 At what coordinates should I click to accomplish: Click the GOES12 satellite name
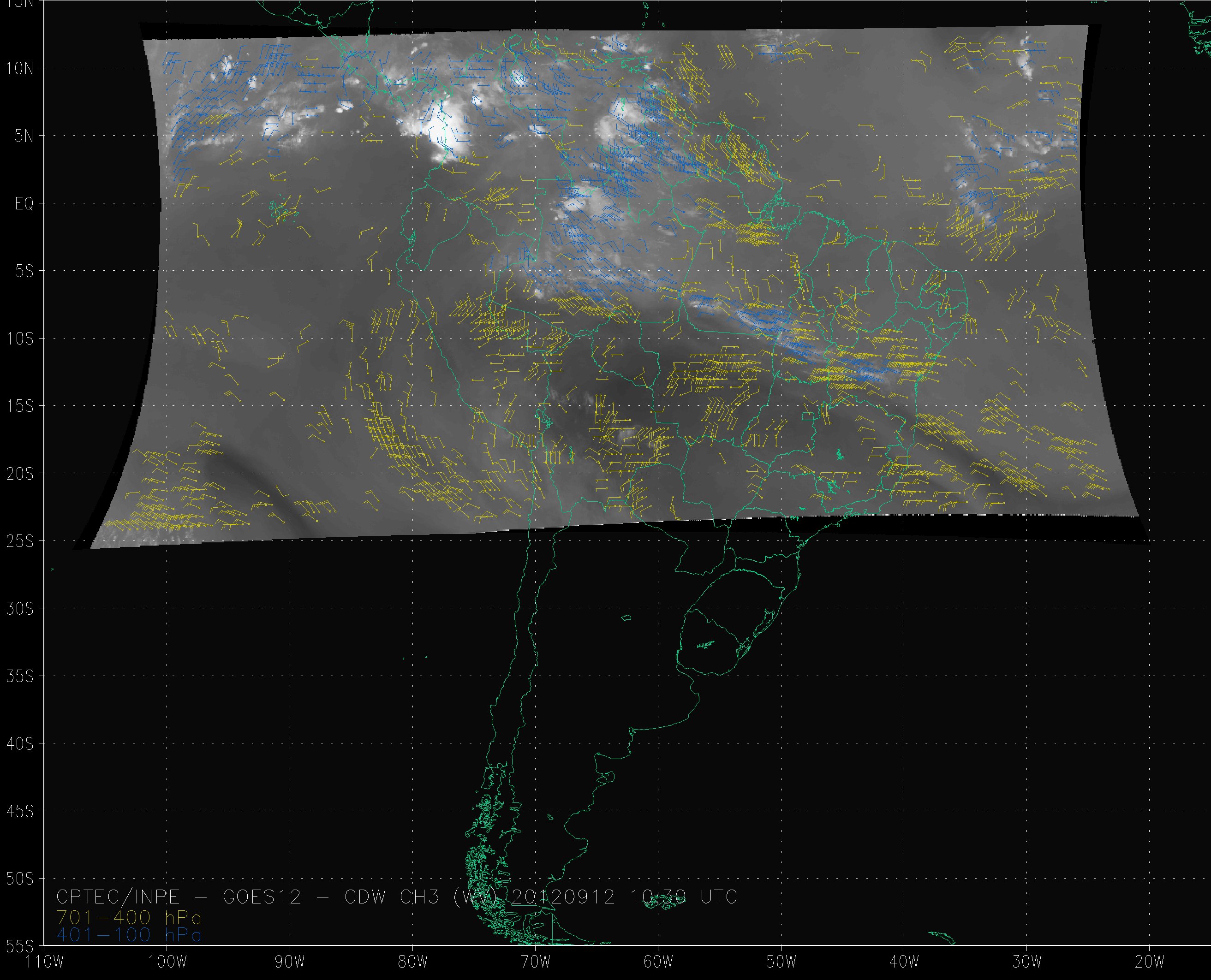pyautogui.click(x=262, y=897)
